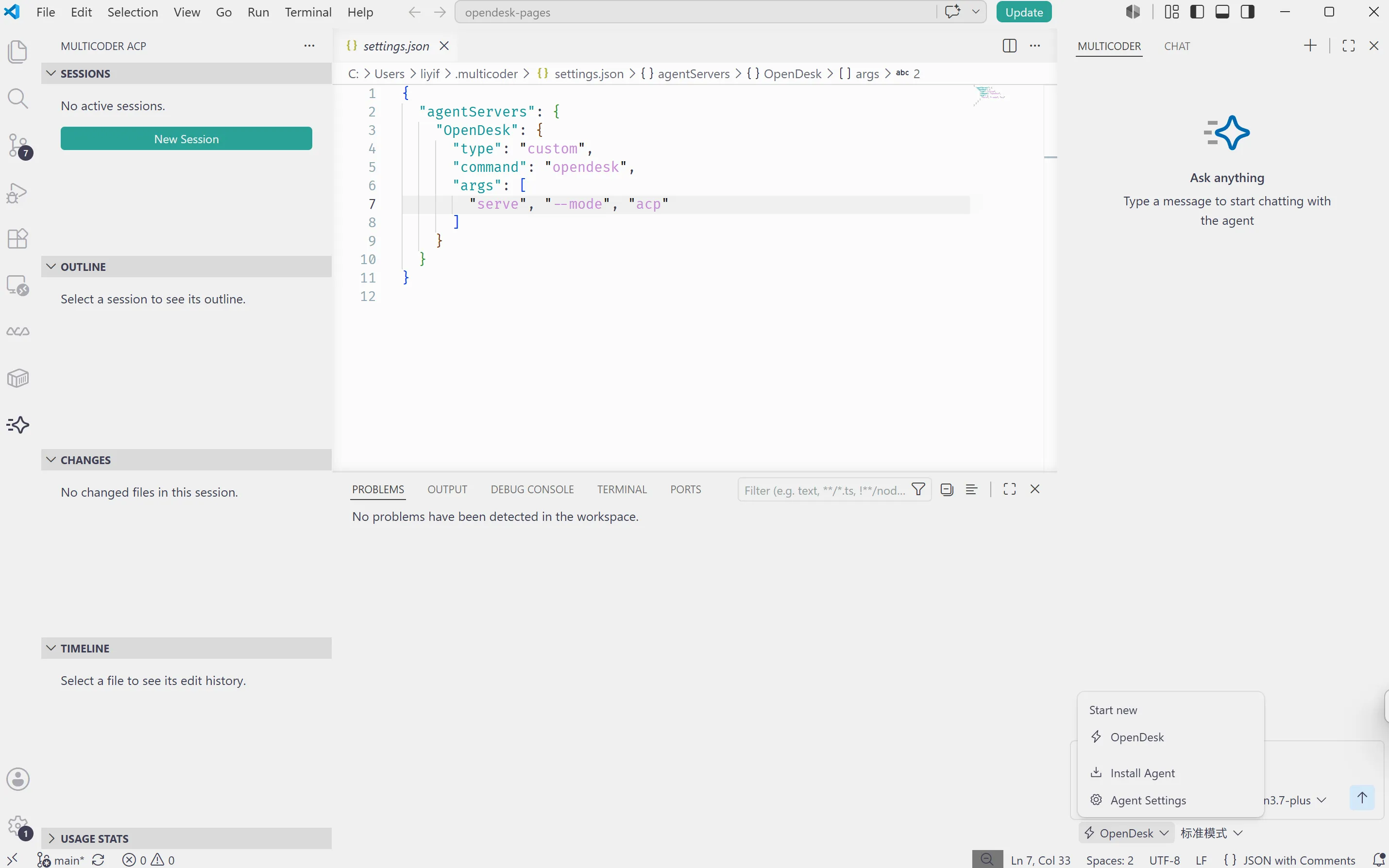Screen dimensions: 1389x868
Task: Expand the USAGE STATS section
Action: click(186, 839)
